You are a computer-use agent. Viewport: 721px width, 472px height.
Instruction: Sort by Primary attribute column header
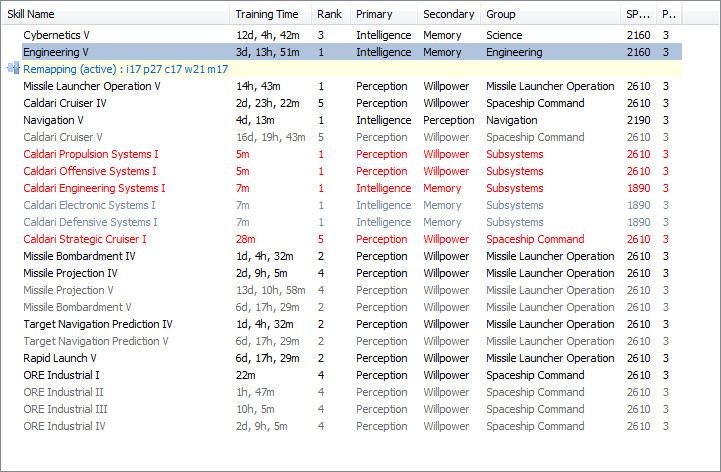point(384,14)
